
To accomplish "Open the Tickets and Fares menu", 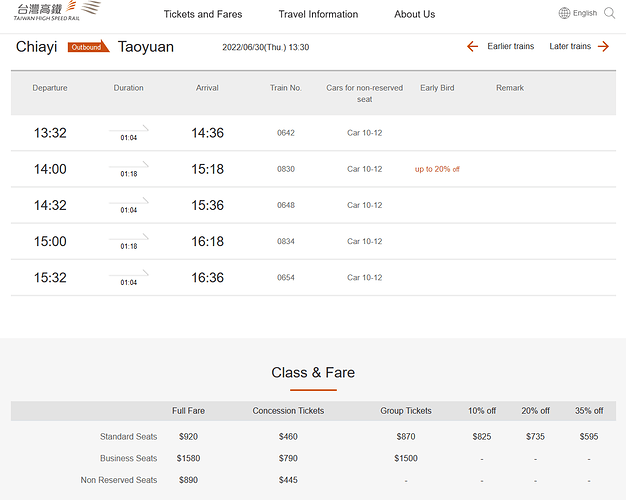I will click(x=203, y=14).
